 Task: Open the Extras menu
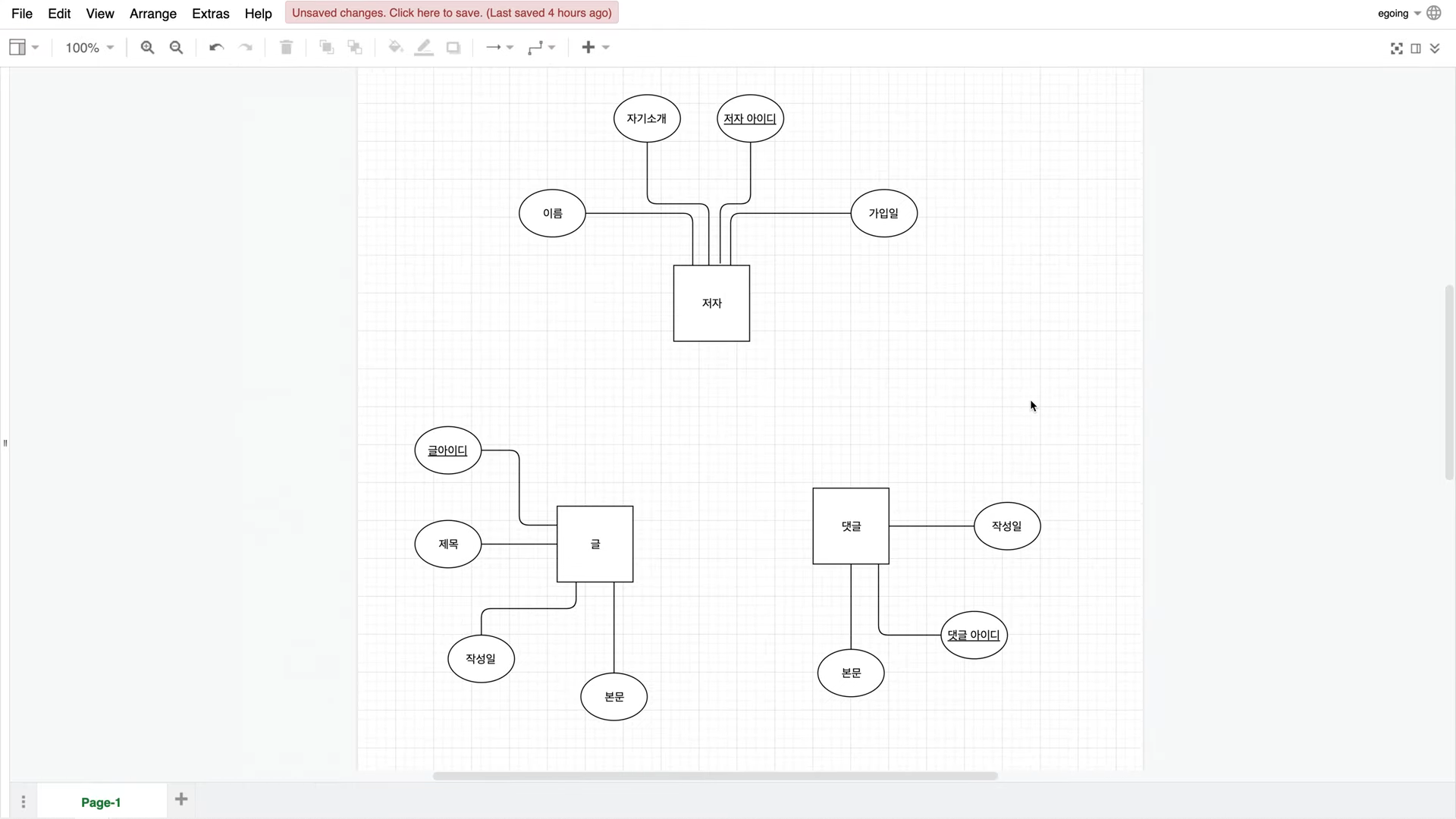pyautogui.click(x=210, y=13)
